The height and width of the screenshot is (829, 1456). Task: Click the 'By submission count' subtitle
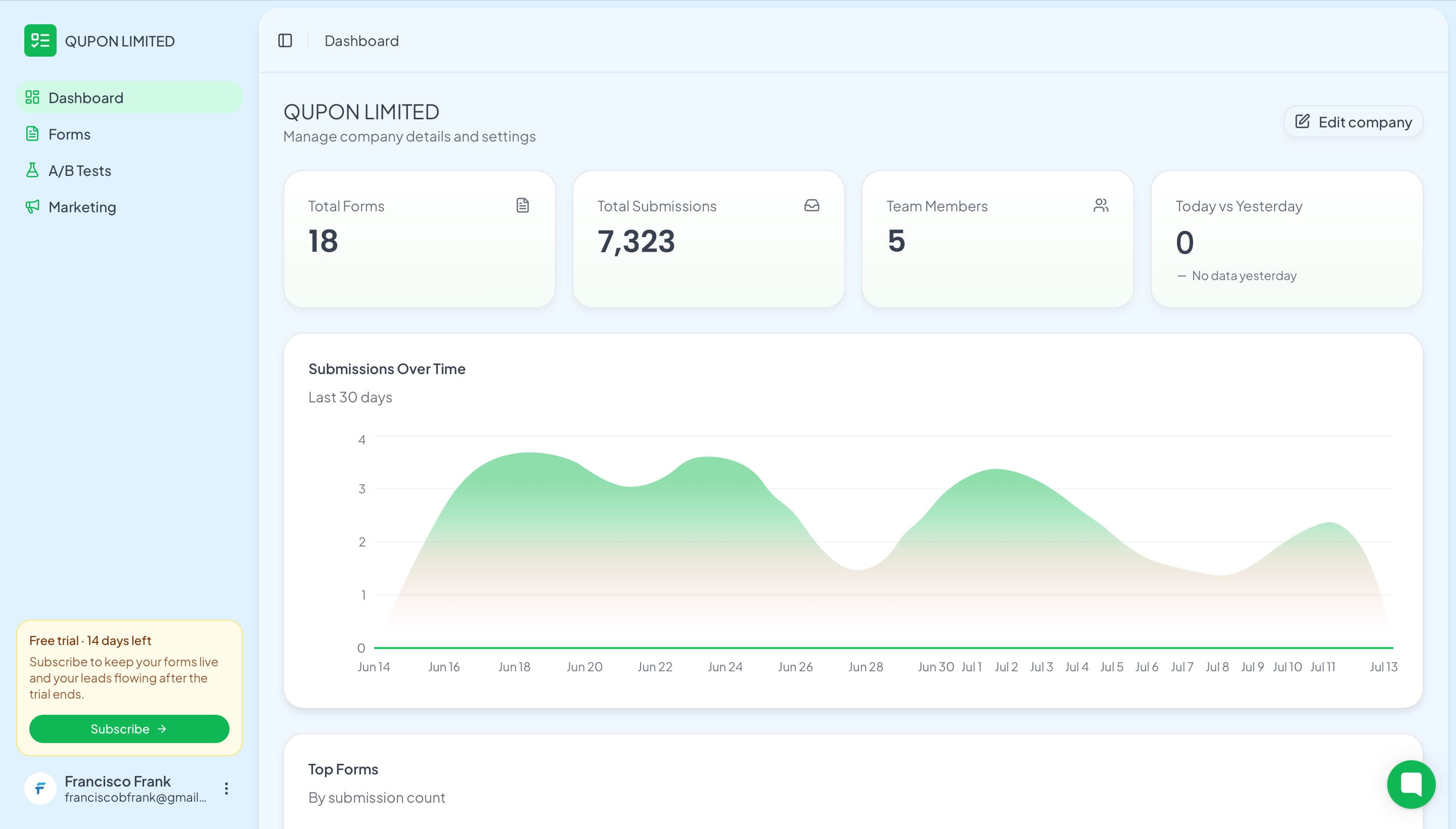[377, 798]
